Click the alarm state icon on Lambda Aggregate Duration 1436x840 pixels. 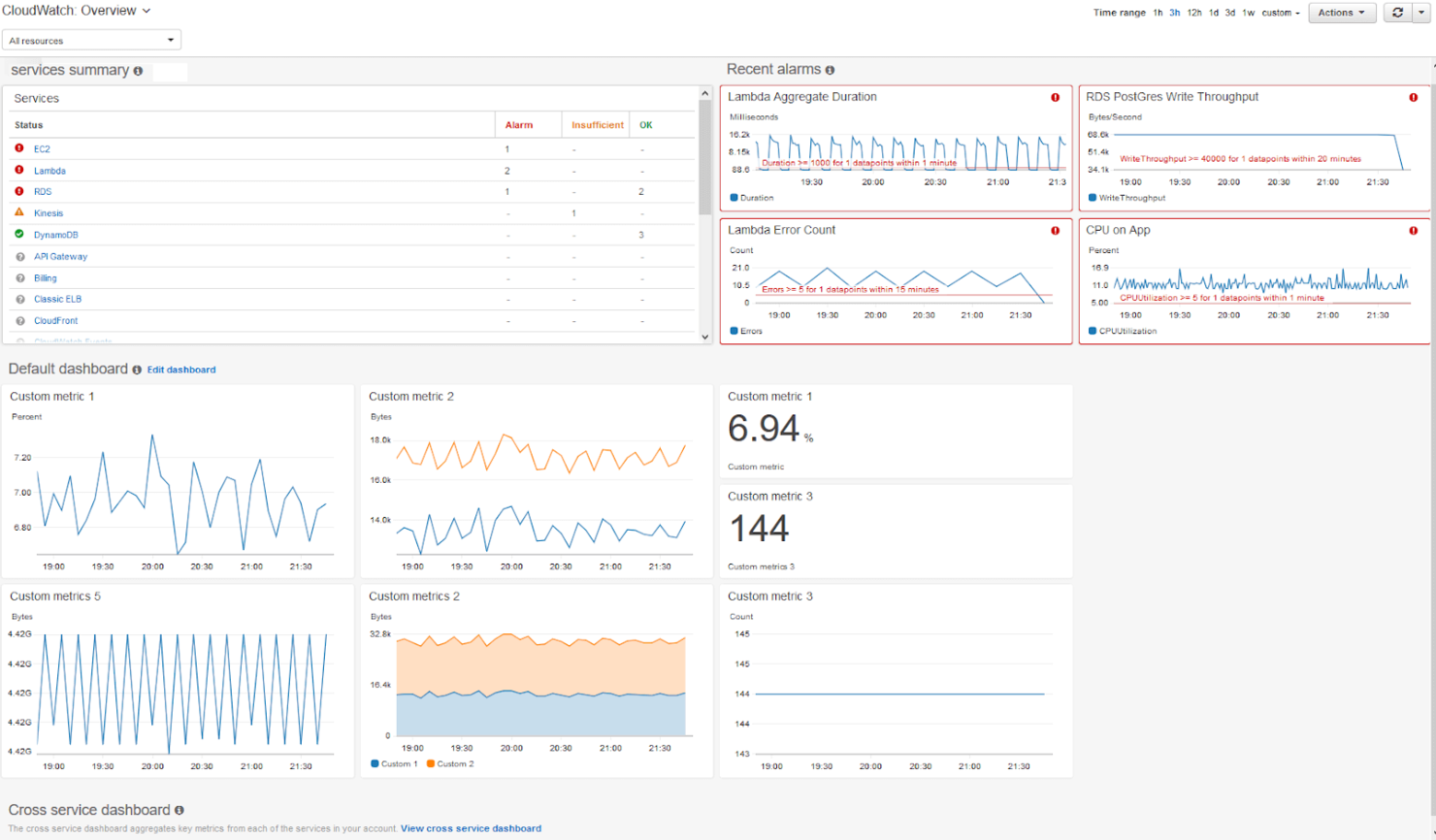point(1056,96)
